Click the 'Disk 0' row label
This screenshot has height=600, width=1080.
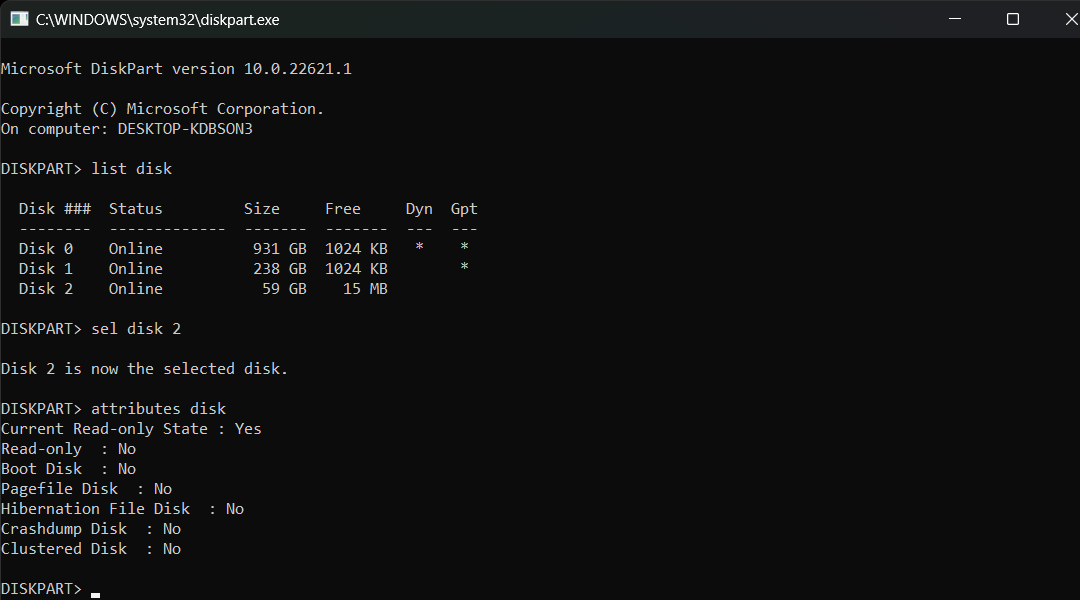[46, 249]
